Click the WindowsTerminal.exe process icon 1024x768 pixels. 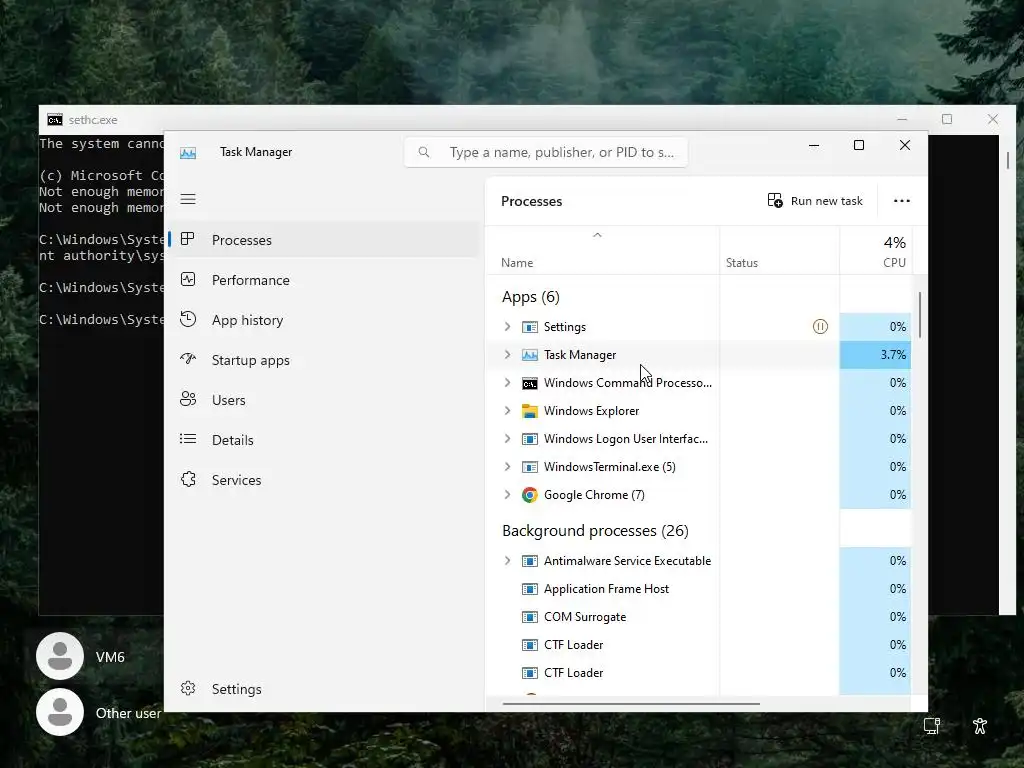pyautogui.click(x=530, y=467)
